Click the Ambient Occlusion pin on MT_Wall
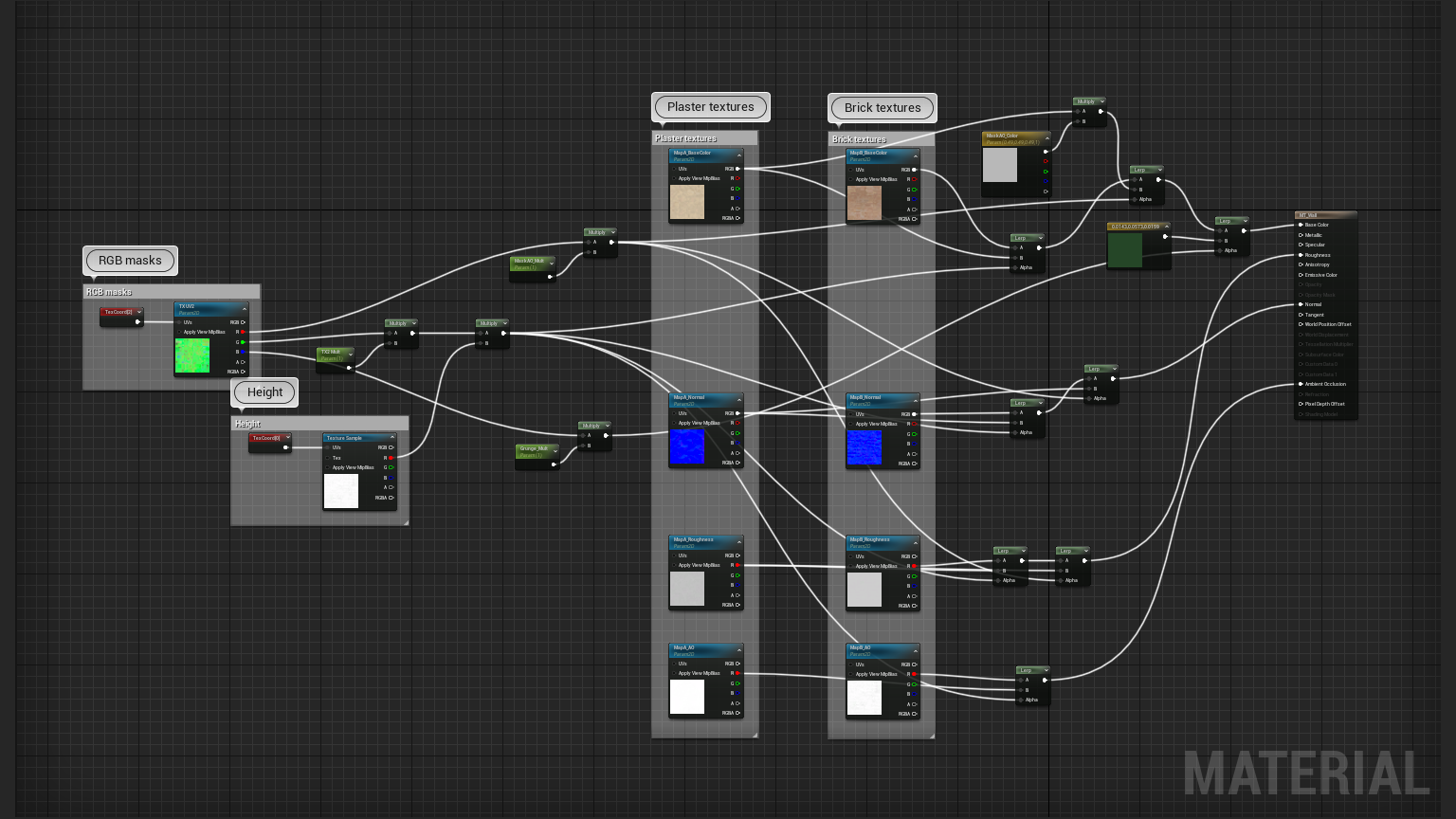The height and width of the screenshot is (819, 1456). point(1301,384)
